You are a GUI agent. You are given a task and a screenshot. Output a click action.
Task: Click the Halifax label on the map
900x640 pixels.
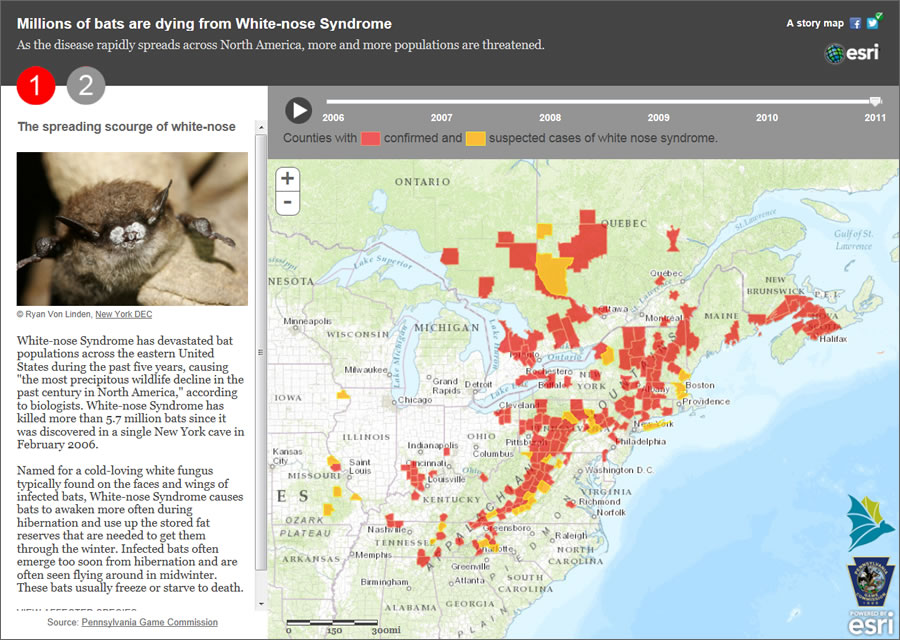pyautogui.click(x=833, y=339)
